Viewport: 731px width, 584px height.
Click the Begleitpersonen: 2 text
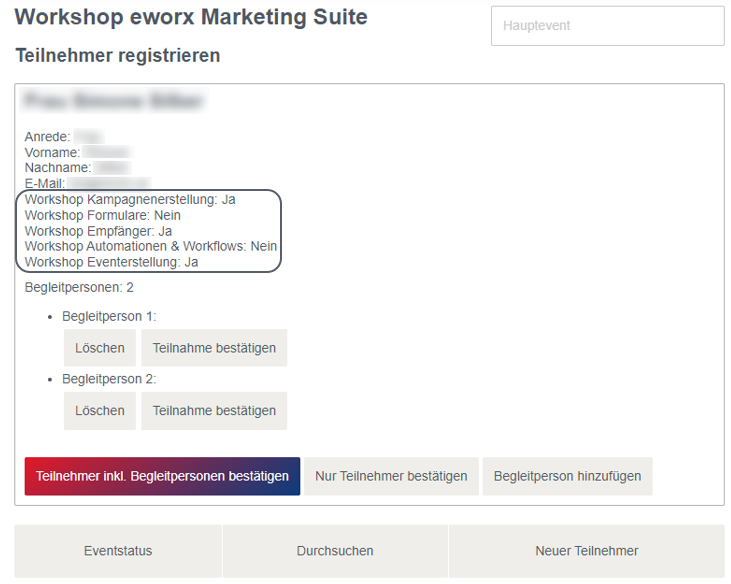click(79, 288)
